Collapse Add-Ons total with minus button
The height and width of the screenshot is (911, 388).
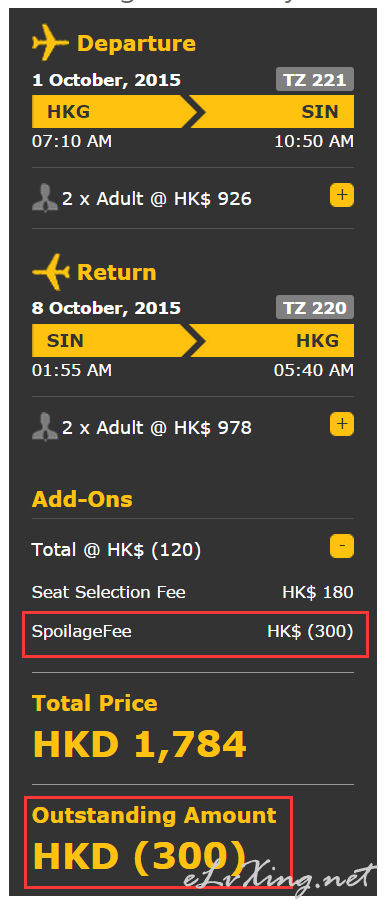(342, 547)
